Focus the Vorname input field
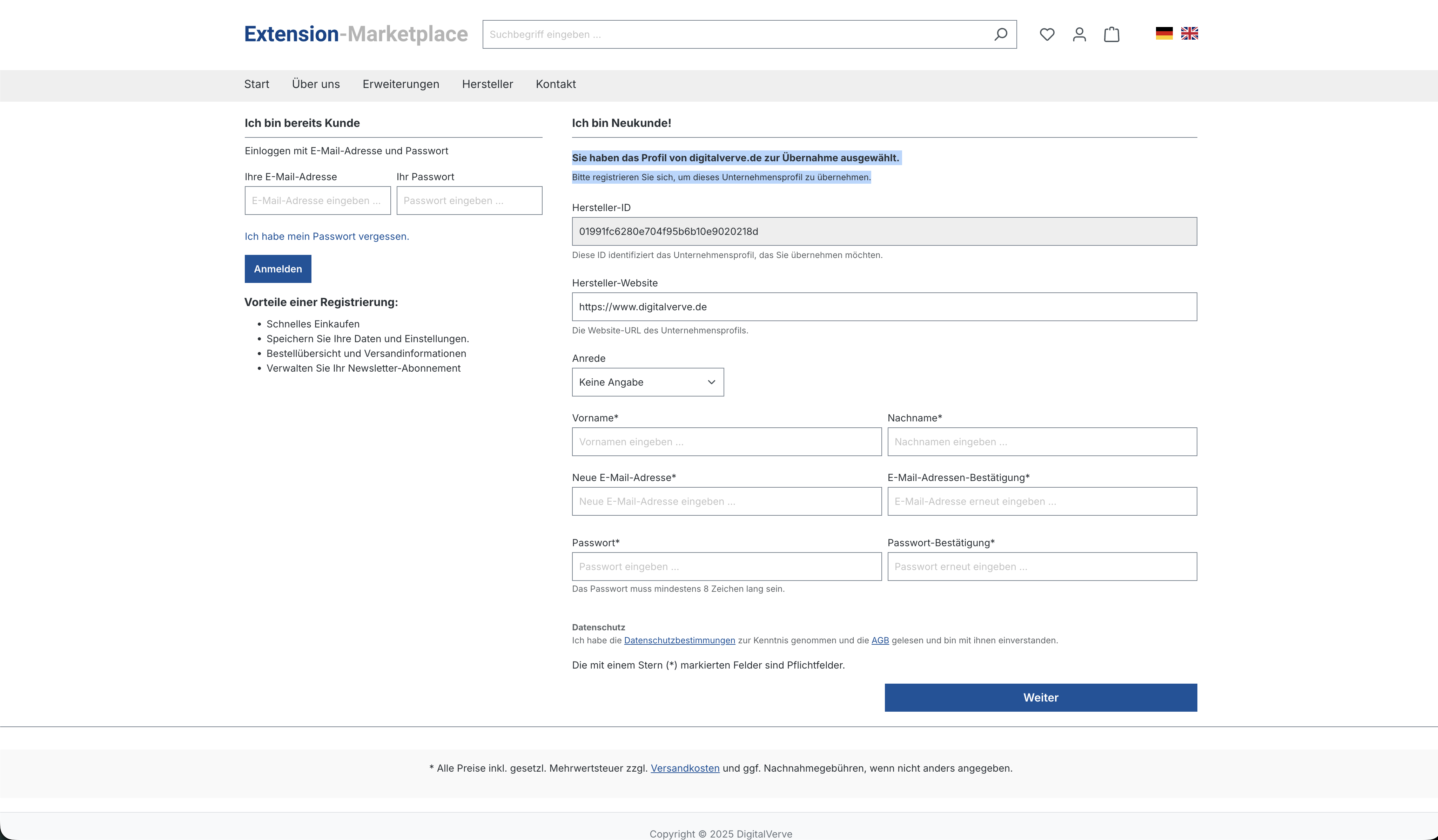 tap(726, 442)
